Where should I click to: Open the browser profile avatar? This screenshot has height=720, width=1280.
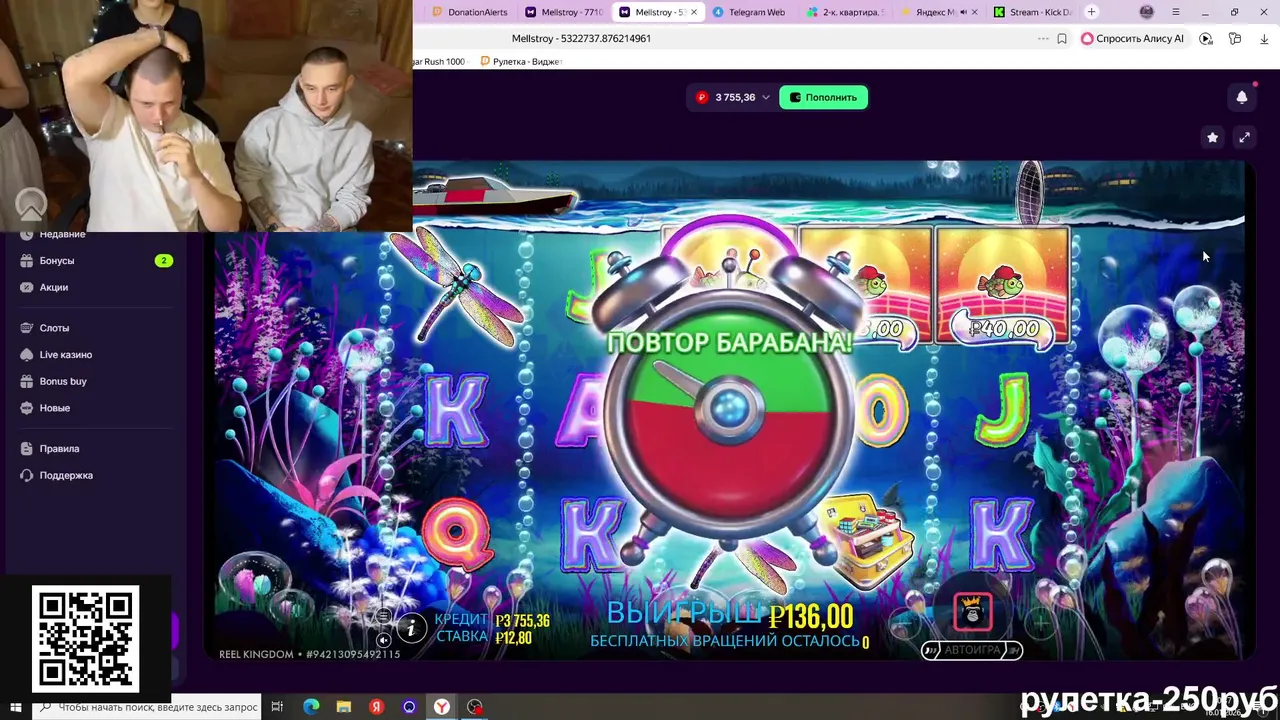click(1147, 12)
